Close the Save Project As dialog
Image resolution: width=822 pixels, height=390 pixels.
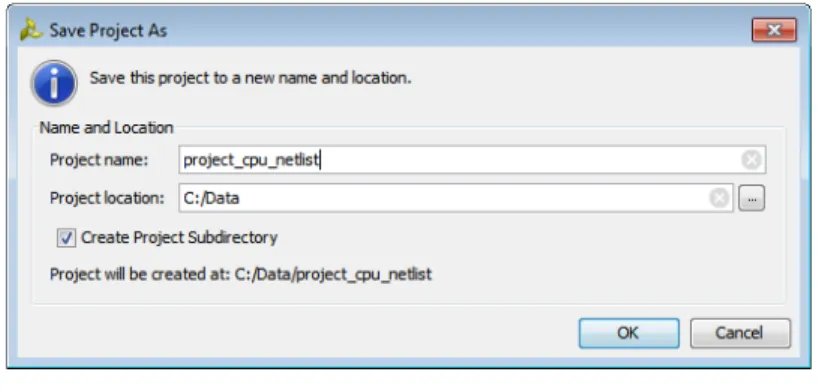(774, 30)
